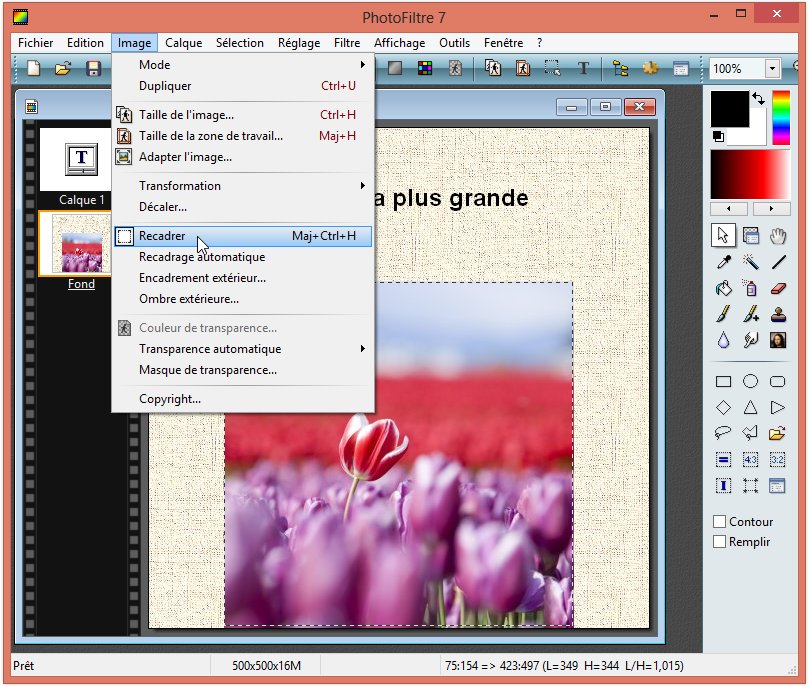The width and height of the screenshot is (809, 686).
Task: Click the black foreground color swatch
Action: coord(729,108)
